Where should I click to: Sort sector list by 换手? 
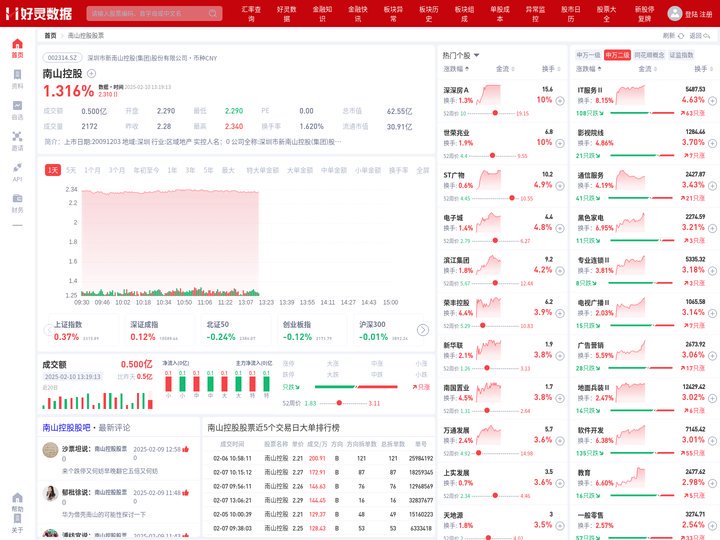703,69
